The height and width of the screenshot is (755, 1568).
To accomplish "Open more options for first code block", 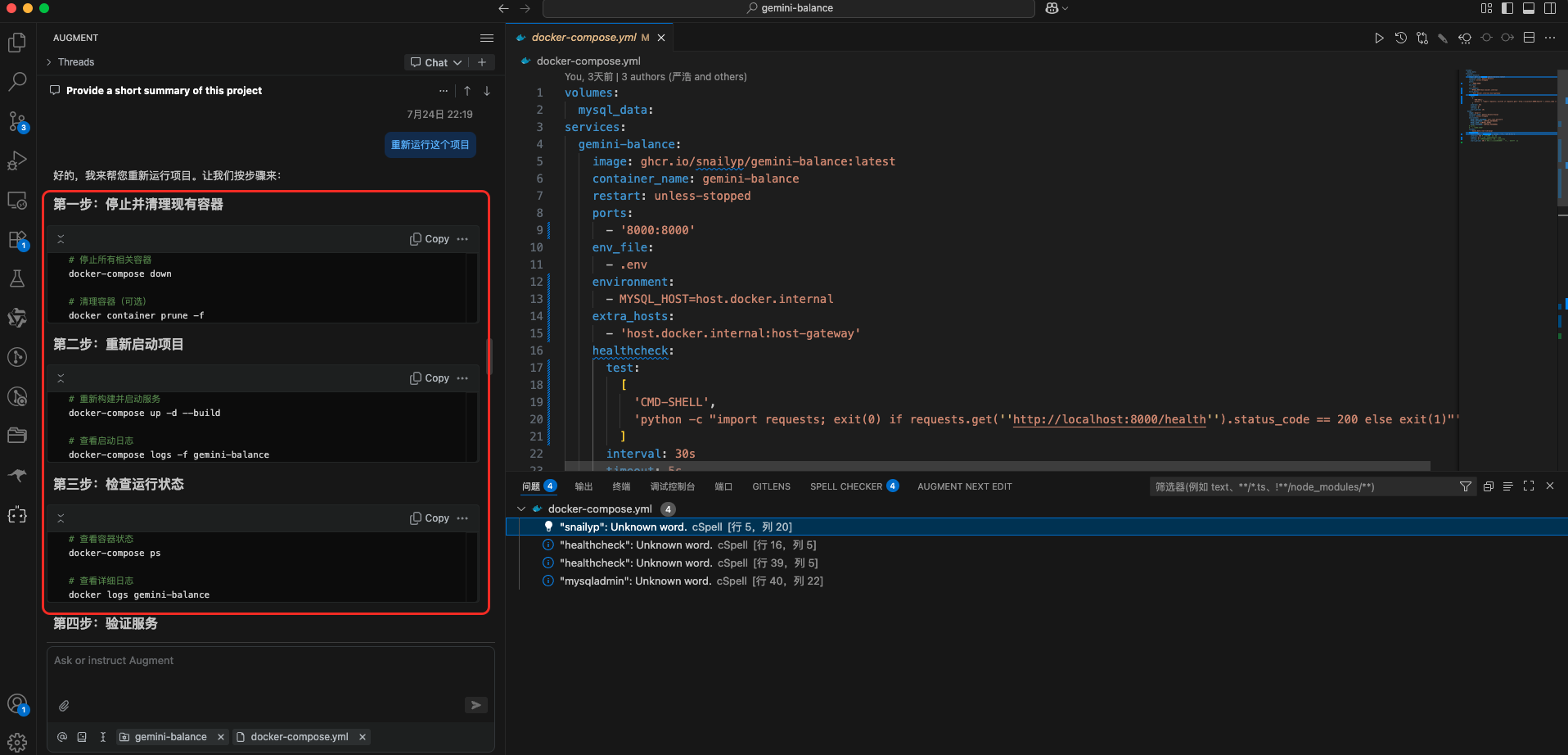I will pos(462,239).
